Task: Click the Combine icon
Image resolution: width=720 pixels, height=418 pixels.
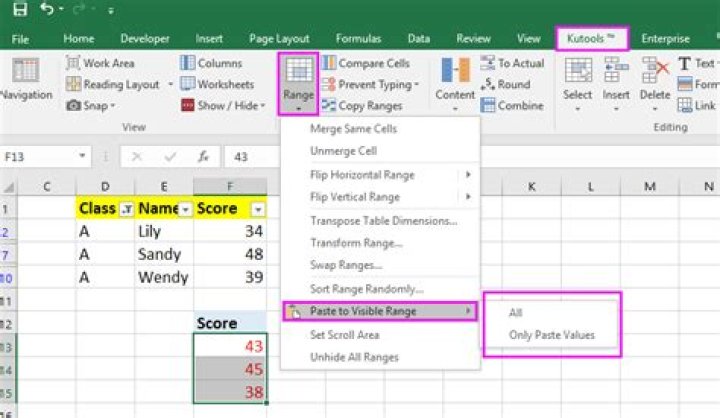Action: (x=487, y=105)
